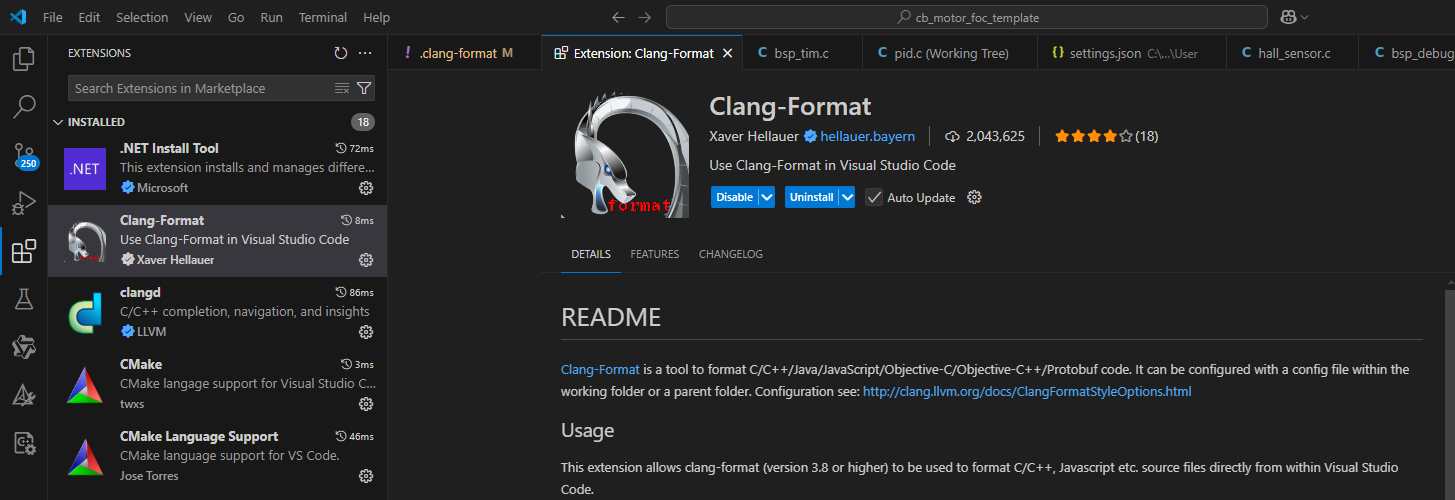The width and height of the screenshot is (1455, 500).
Task: Select the clangd extension row
Action: click(x=217, y=314)
